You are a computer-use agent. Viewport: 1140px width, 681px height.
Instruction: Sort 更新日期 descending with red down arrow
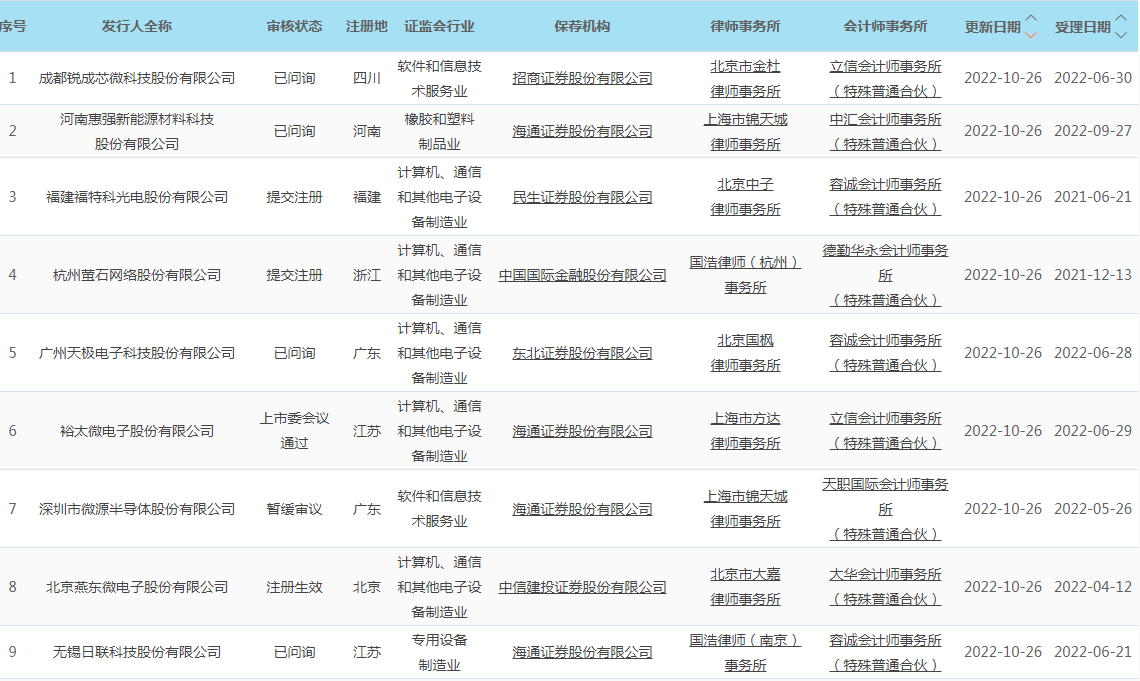click(x=1031, y=35)
